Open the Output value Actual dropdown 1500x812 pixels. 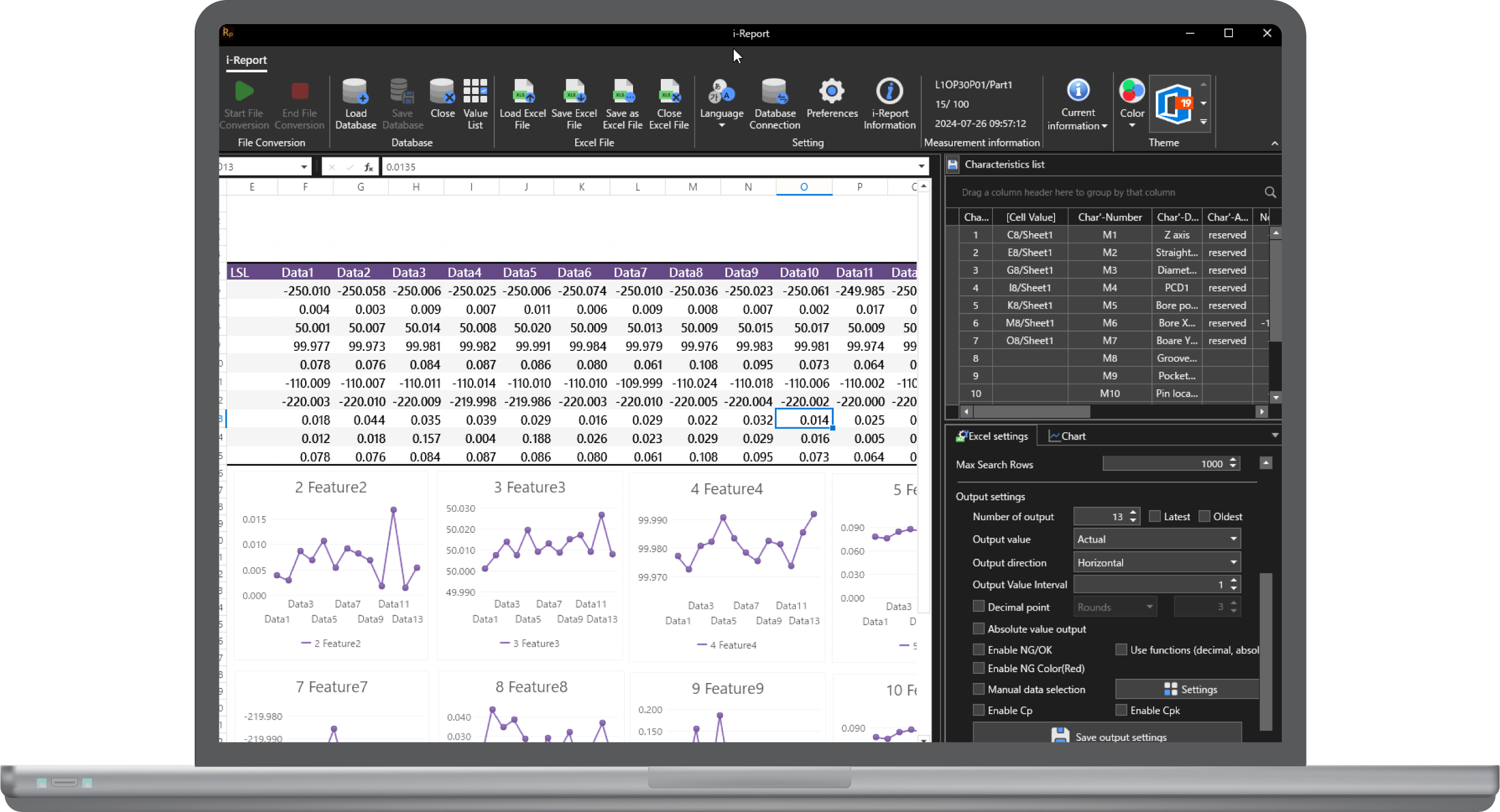click(1156, 539)
